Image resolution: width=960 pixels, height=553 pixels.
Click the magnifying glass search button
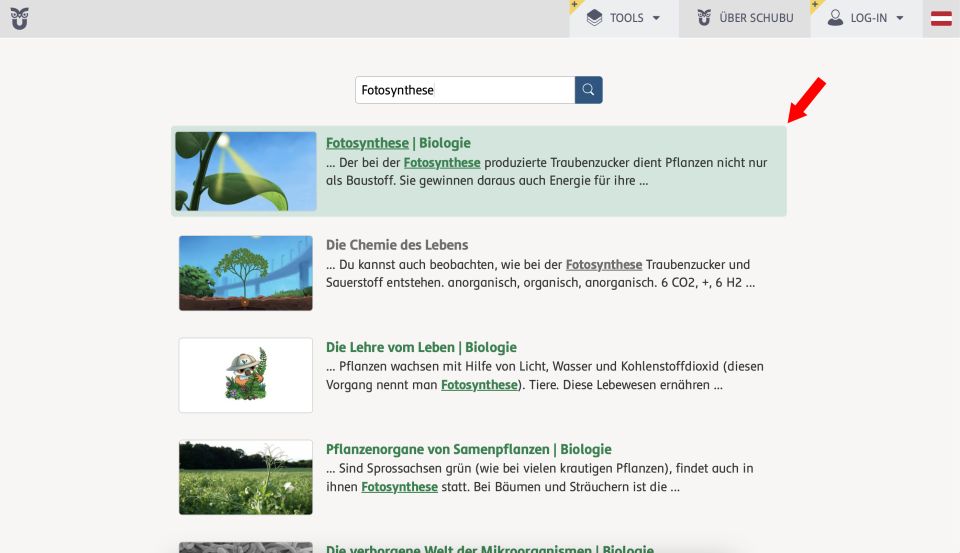[x=588, y=90]
